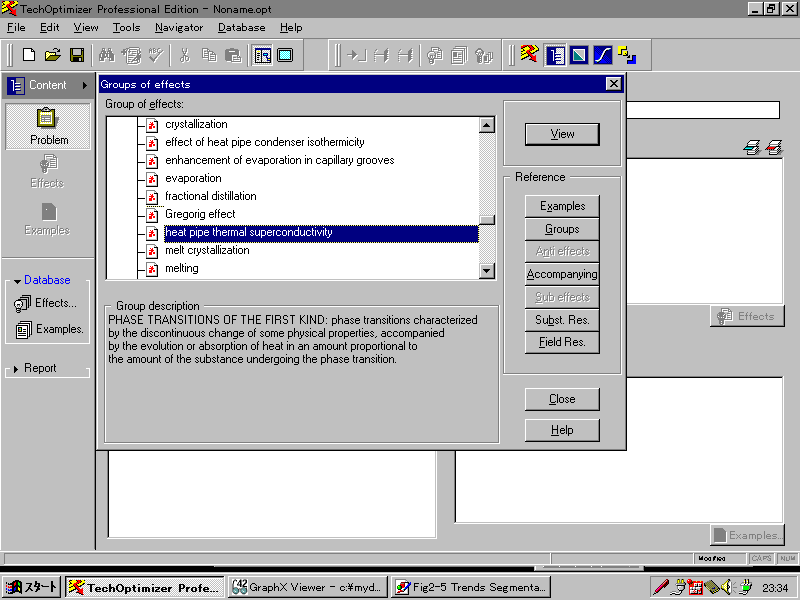Click the green stacked-sheets icon
Viewport: 800px width, 600px height.
pos(752,147)
